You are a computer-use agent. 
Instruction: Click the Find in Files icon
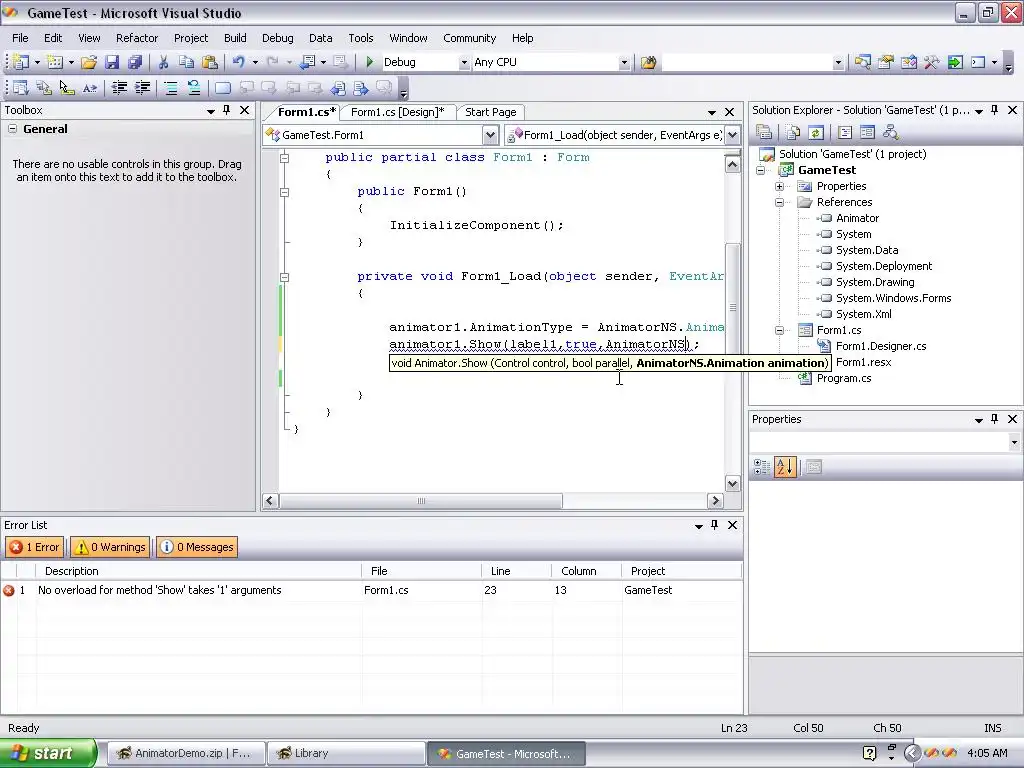point(648,62)
